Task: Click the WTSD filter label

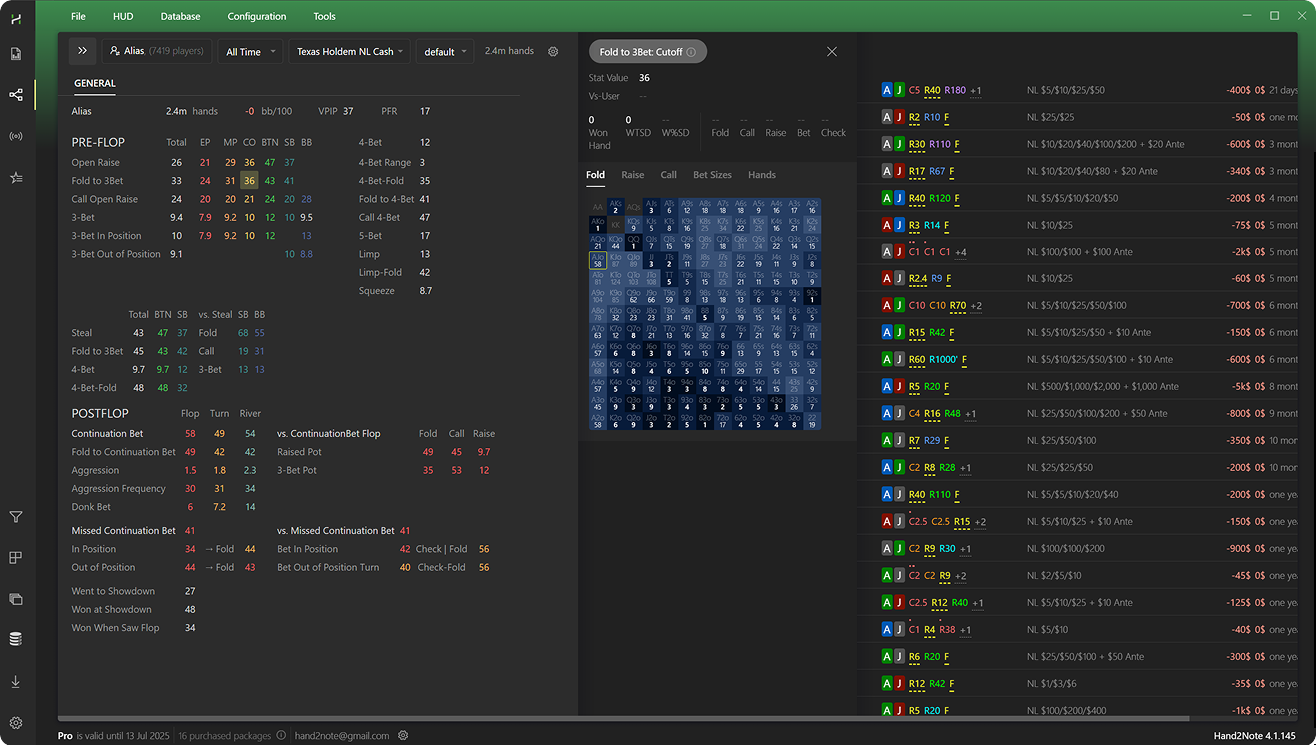Action: click(x=639, y=132)
